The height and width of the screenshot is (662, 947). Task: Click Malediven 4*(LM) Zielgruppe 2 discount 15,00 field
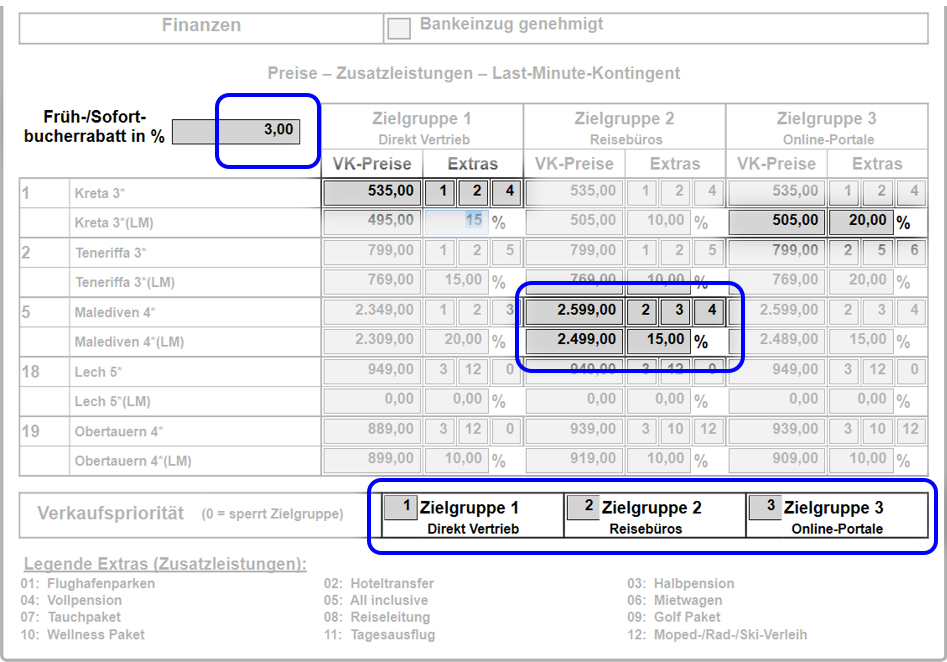[658, 340]
